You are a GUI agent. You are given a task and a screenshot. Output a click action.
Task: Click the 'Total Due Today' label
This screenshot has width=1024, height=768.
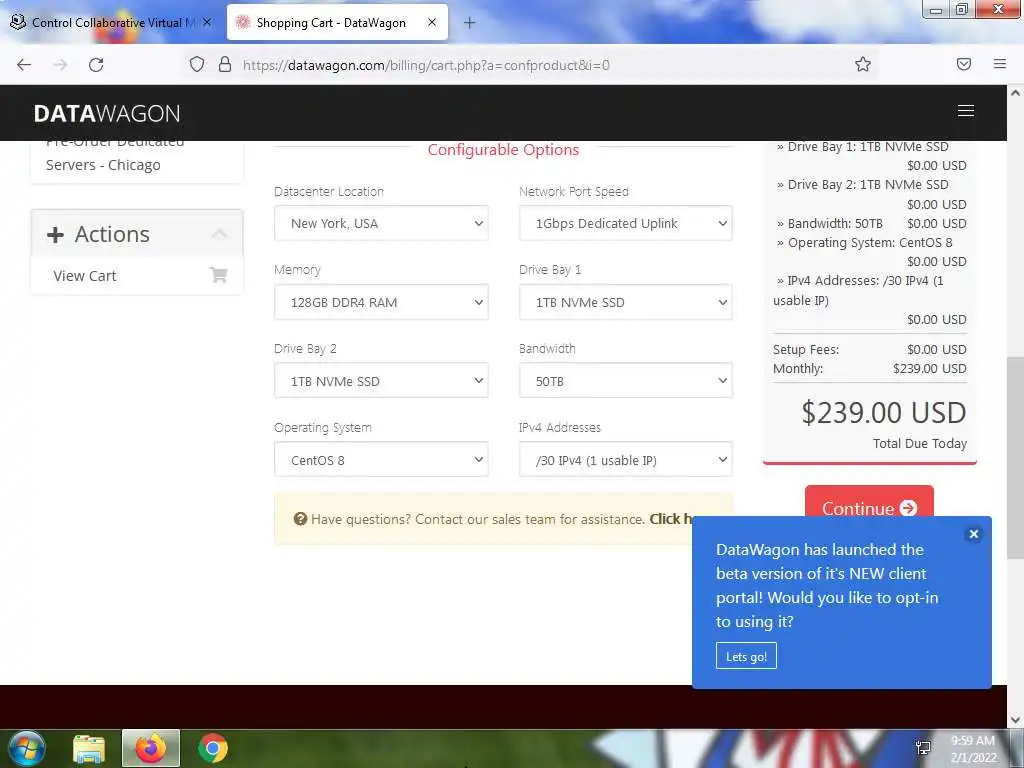tap(920, 443)
